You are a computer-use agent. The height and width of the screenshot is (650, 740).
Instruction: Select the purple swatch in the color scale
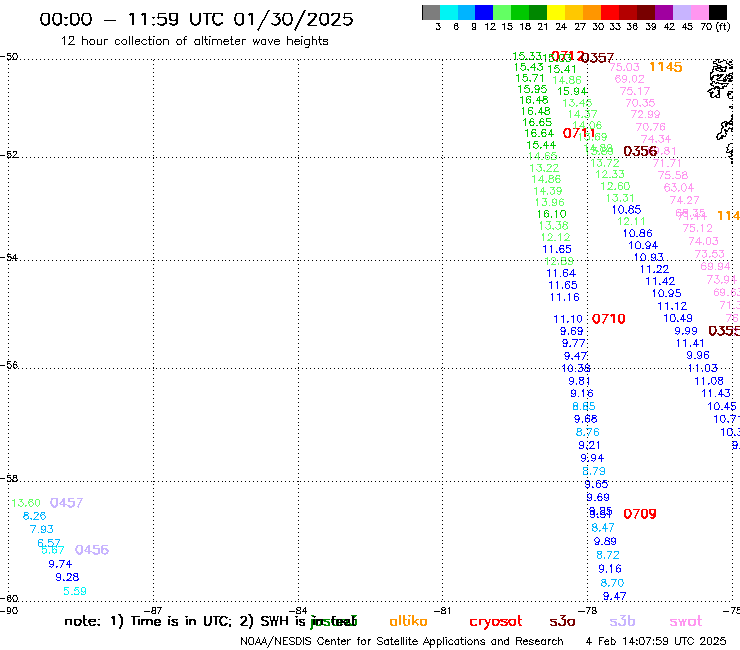[x=664, y=12]
